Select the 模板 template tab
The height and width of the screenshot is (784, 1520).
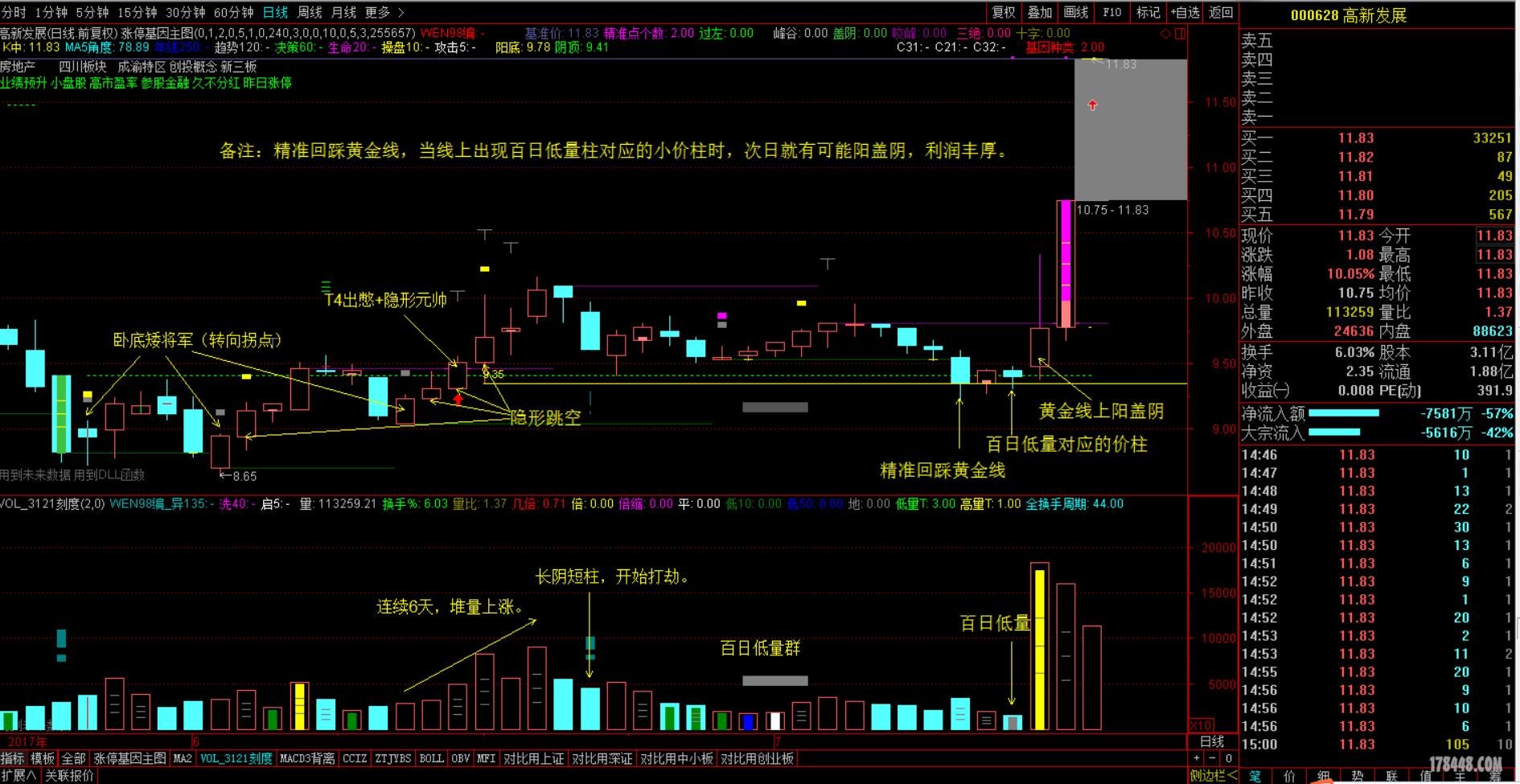[x=43, y=758]
